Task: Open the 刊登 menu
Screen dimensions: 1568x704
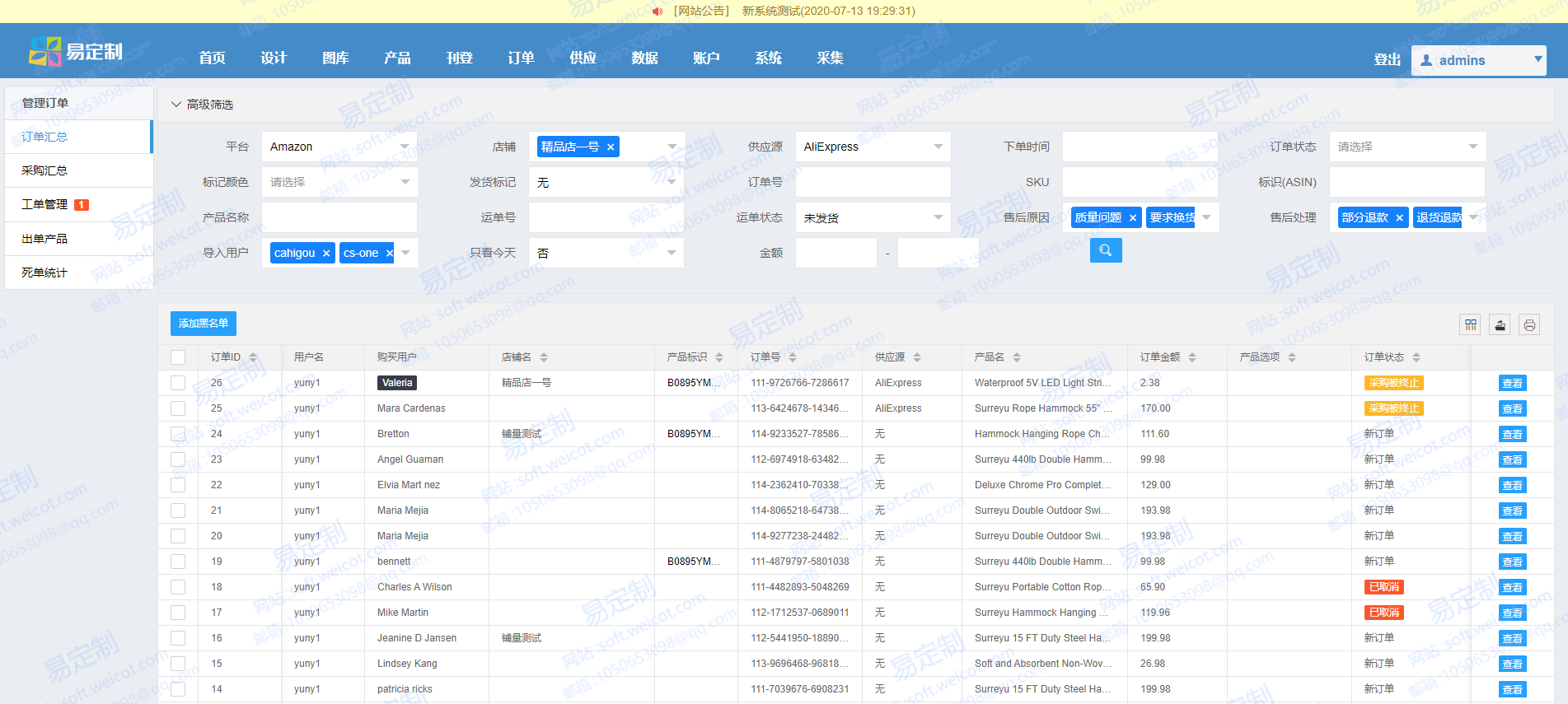Action: click(x=459, y=58)
